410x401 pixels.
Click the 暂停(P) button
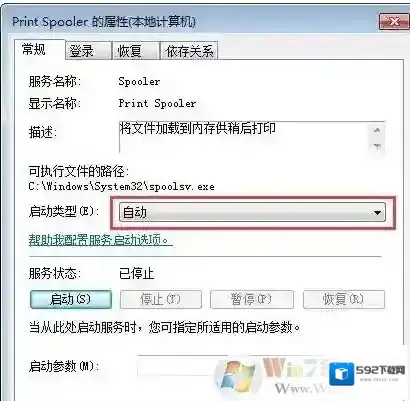pyautogui.click(x=252, y=299)
